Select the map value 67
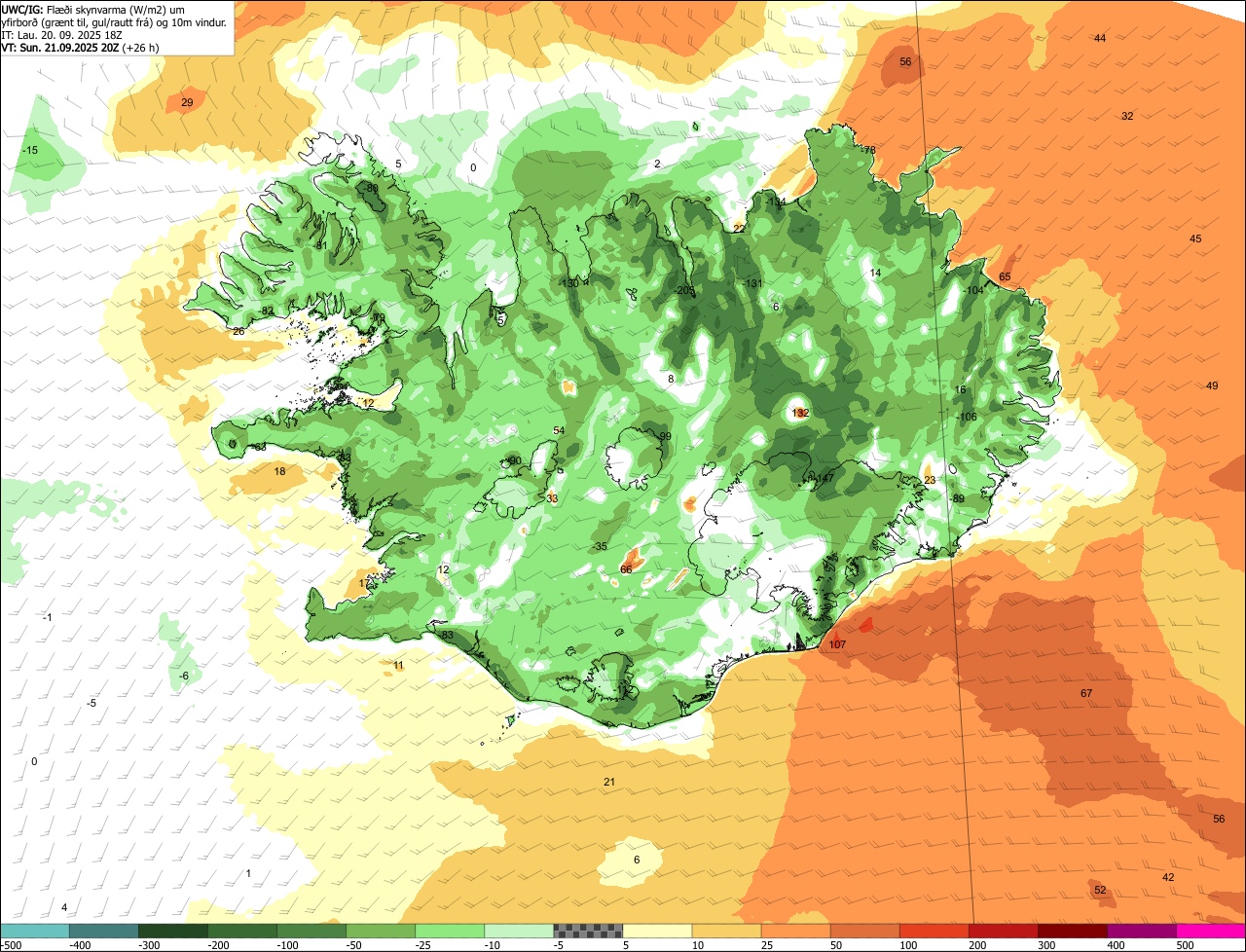1246x952 pixels. pos(1086,693)
